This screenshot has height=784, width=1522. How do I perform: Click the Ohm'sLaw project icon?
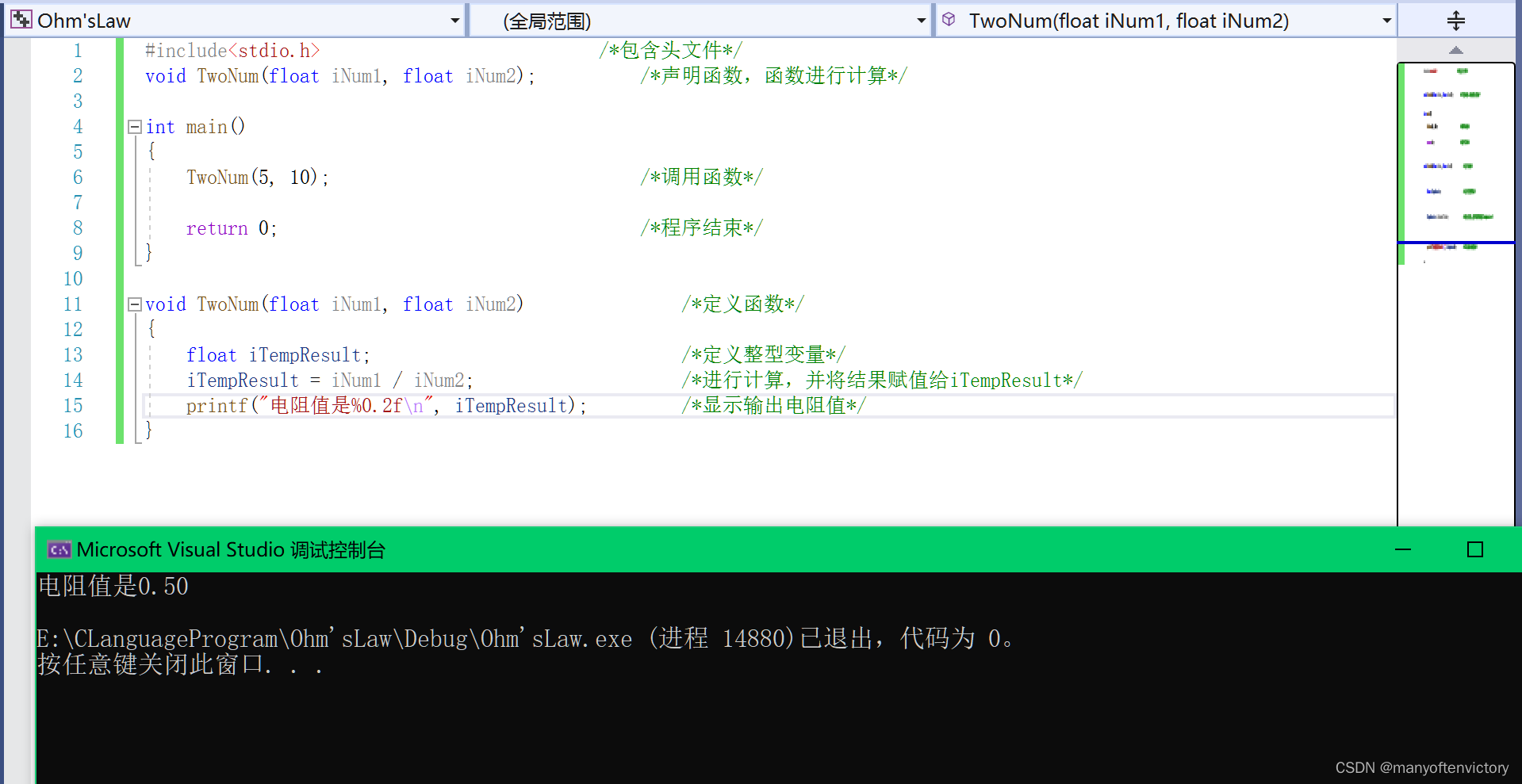21,20
